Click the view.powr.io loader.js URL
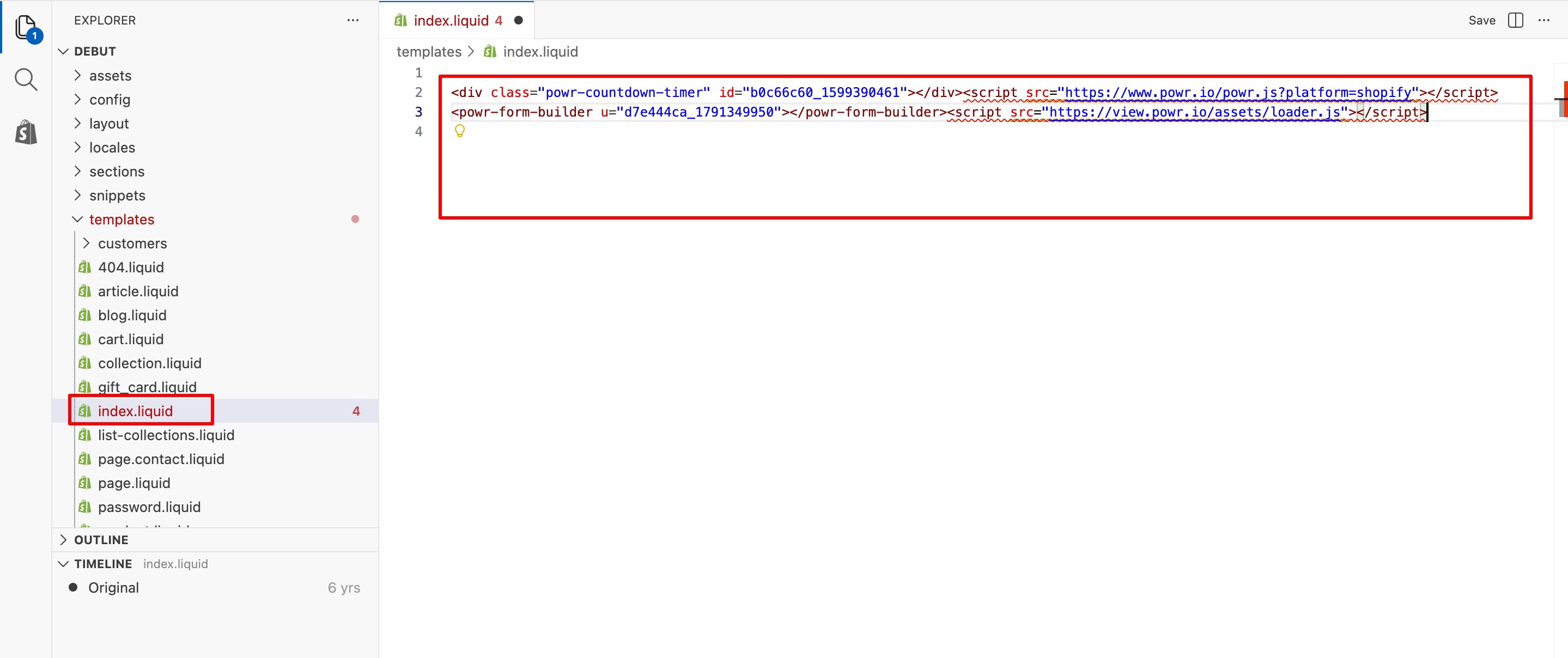The width and height of the screenshot is (1568, 658). pos(1195,112)
